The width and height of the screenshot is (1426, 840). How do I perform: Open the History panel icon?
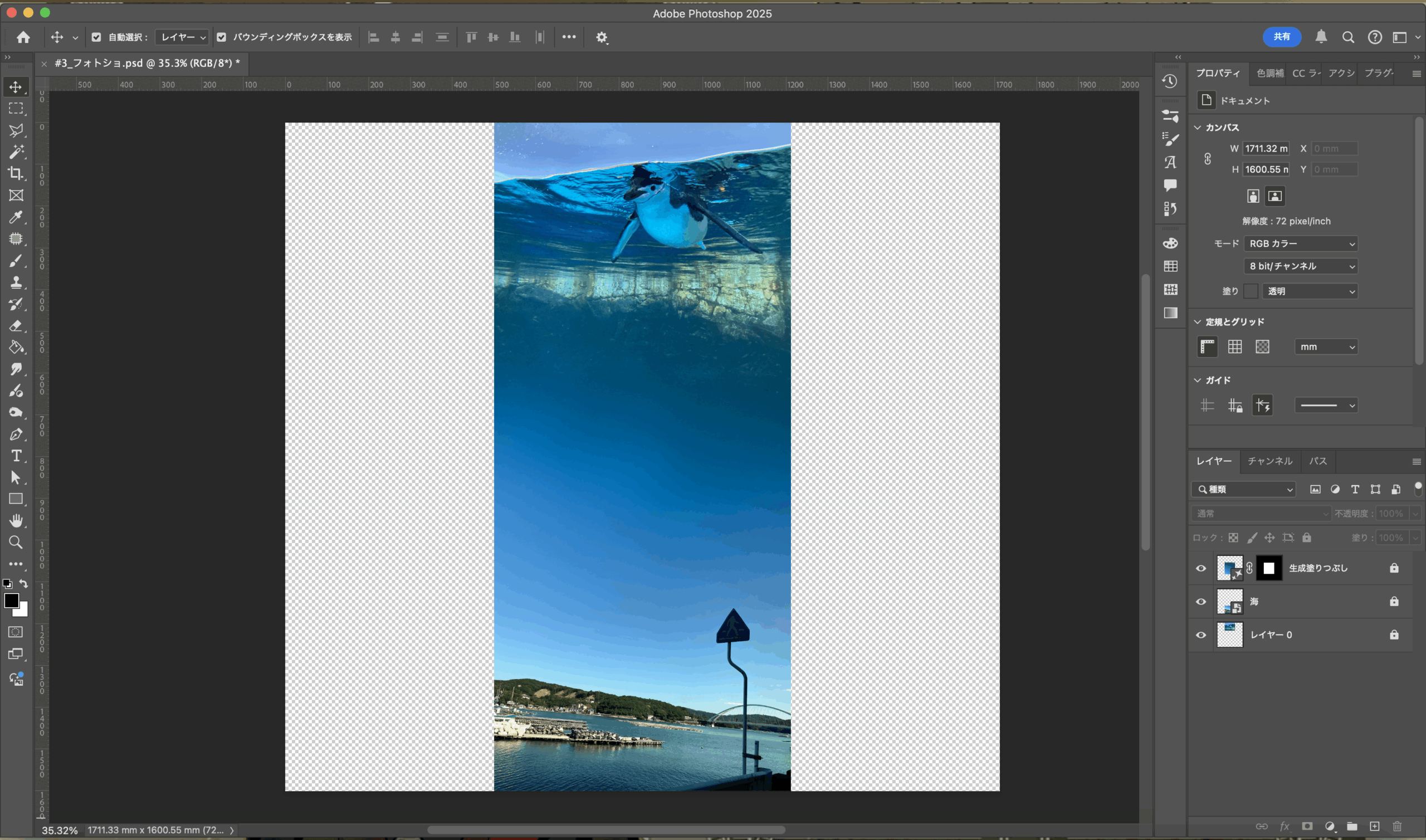[1170, 81]
